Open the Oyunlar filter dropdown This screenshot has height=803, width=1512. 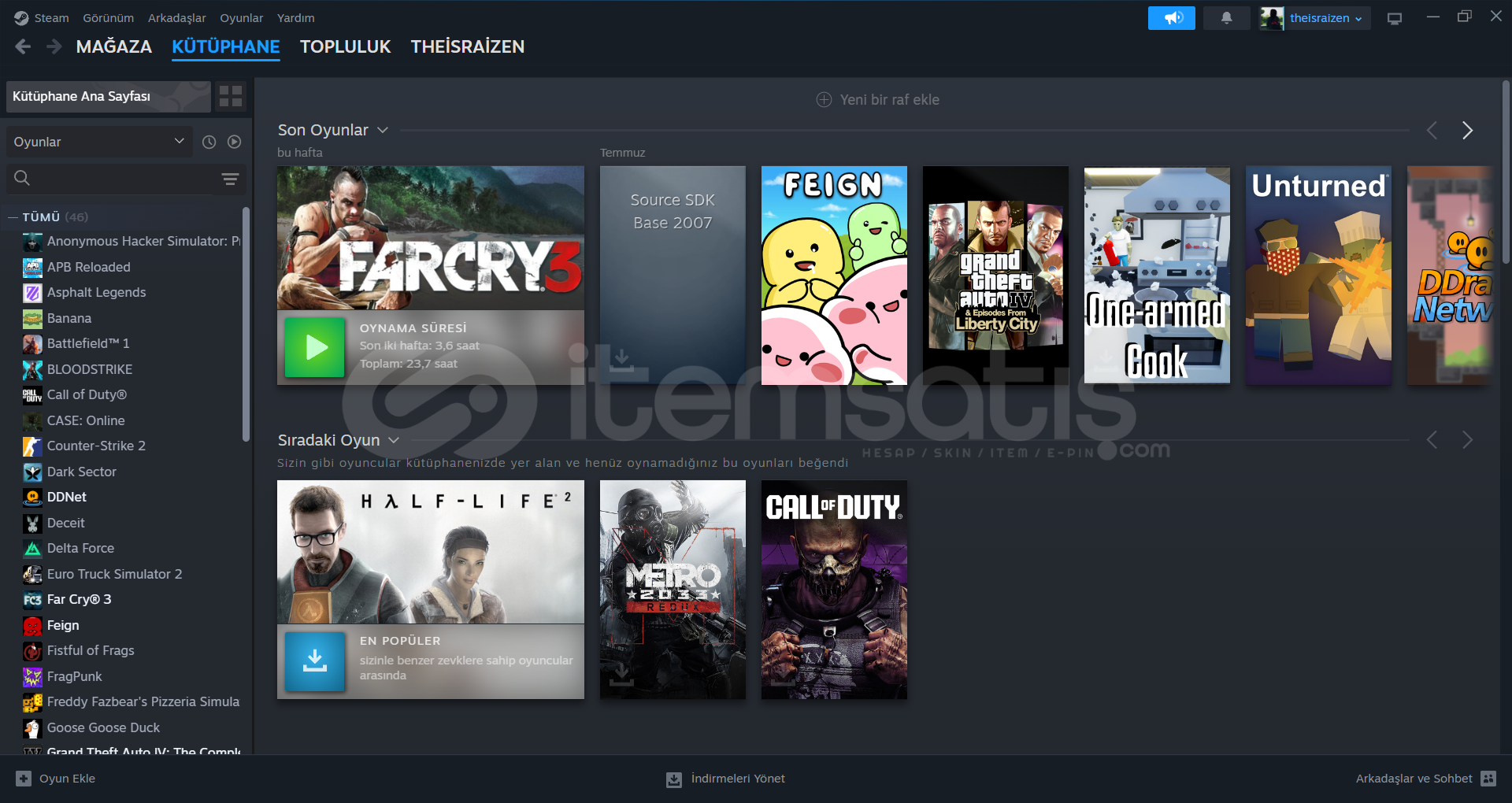(x=99, y=142)
